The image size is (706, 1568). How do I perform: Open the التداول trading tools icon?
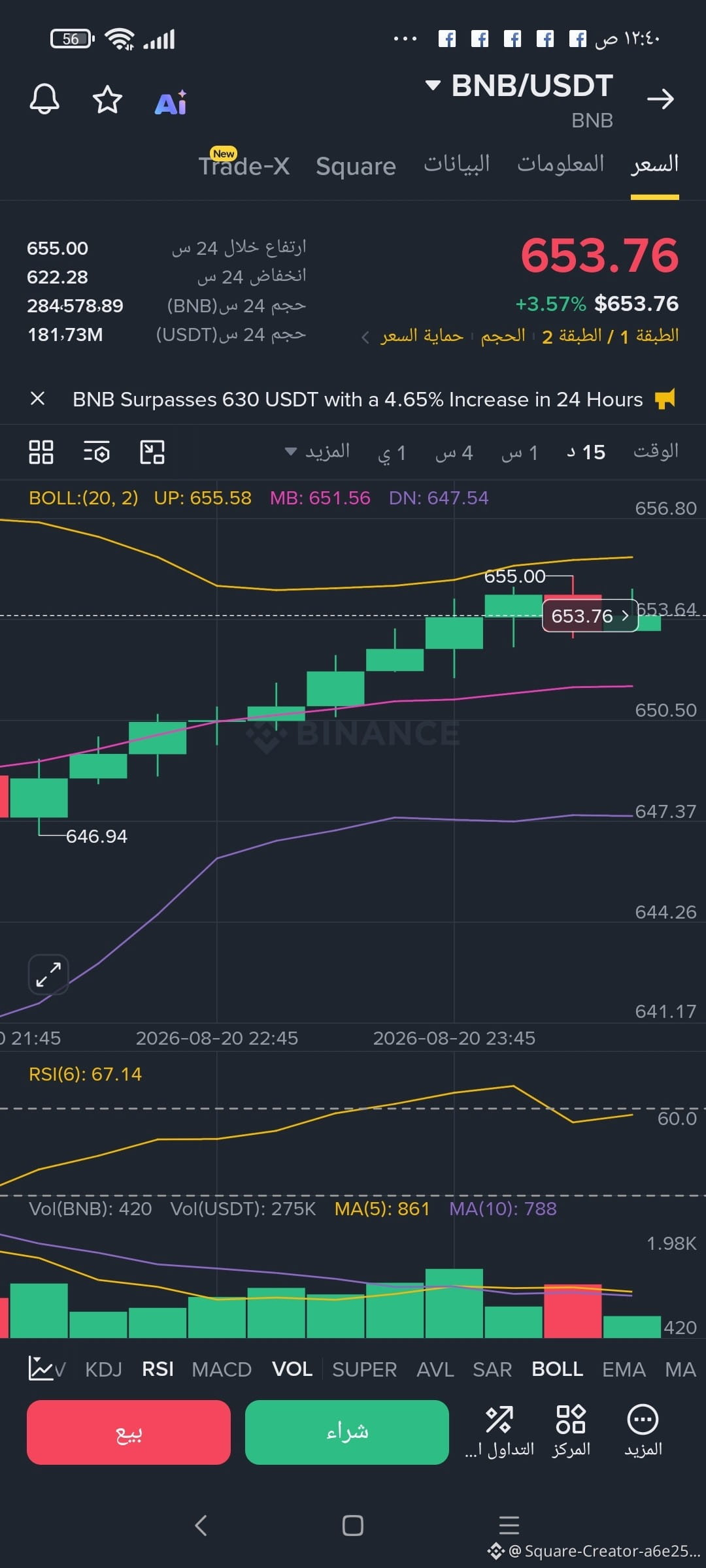(499, 1431)
